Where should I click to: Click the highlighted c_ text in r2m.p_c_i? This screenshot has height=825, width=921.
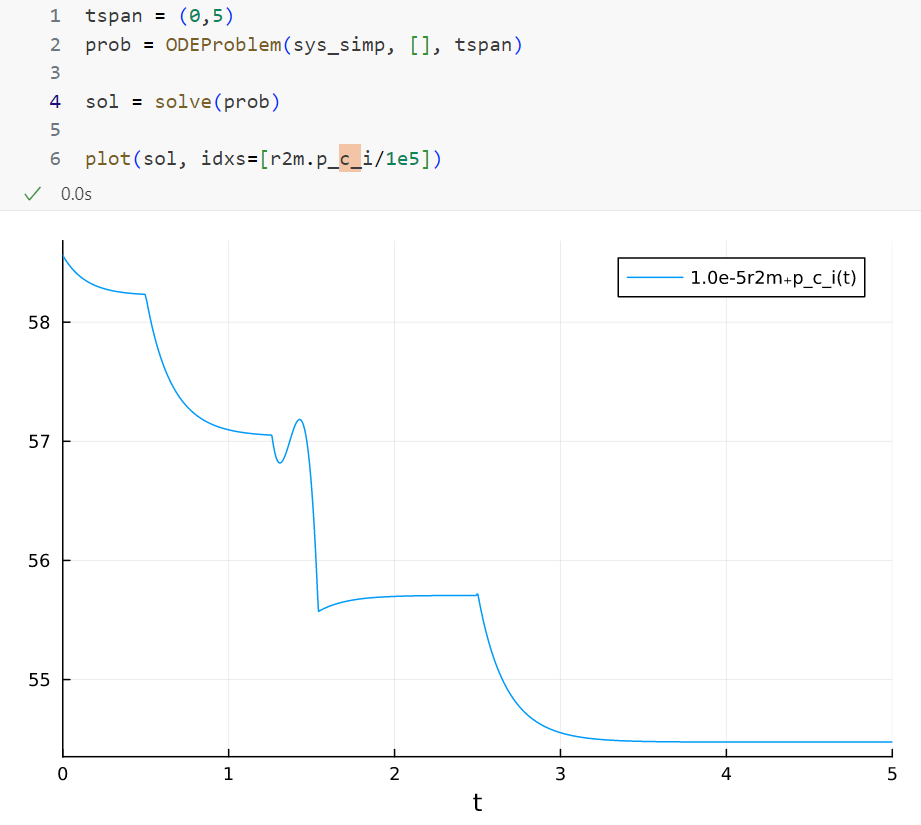pos(350,159)
